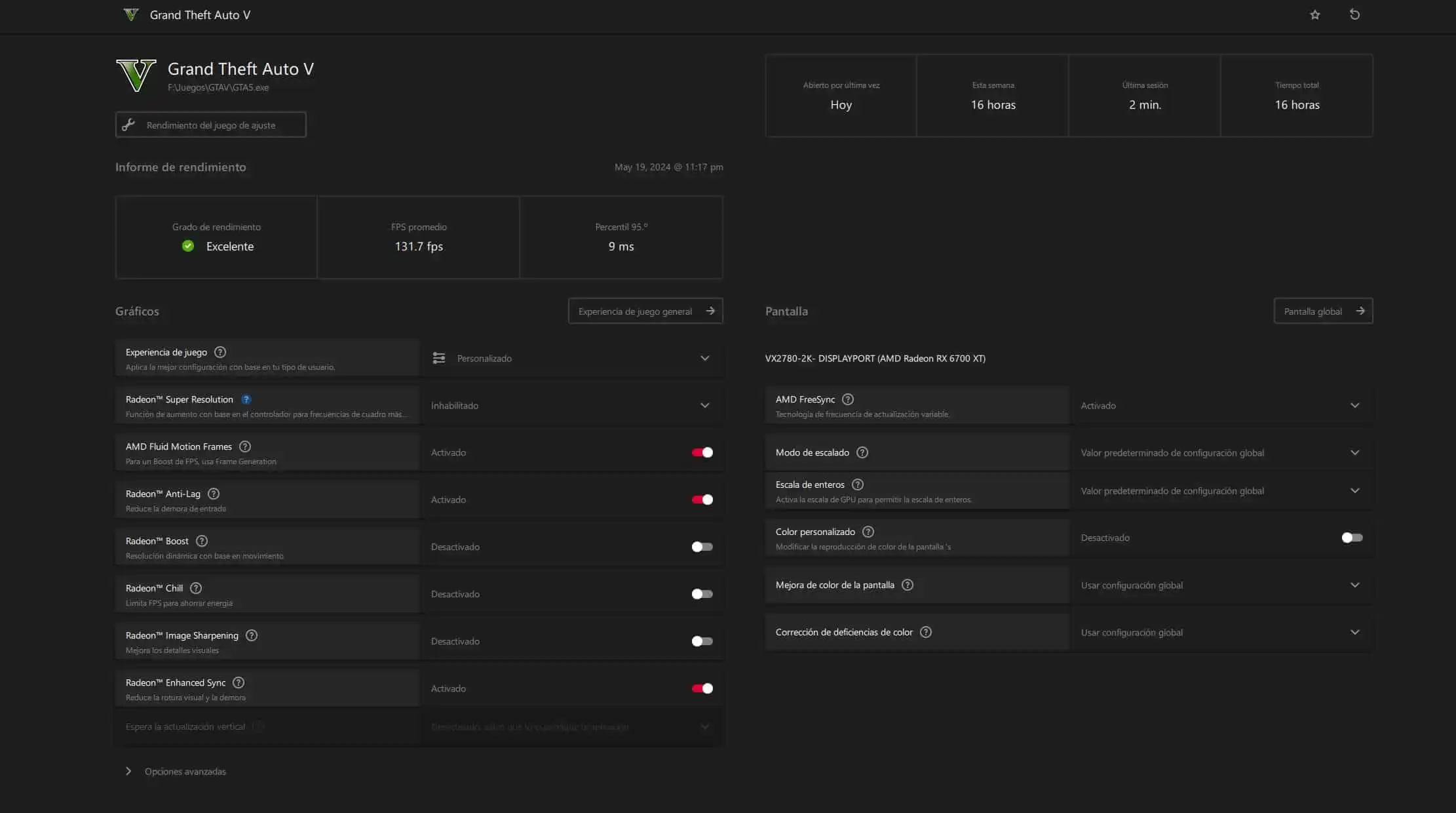The height and width of the screenshot is (813, 1456).
Task: Turn on Radeon Image Sharpening switch
Action: coord(702,641)
